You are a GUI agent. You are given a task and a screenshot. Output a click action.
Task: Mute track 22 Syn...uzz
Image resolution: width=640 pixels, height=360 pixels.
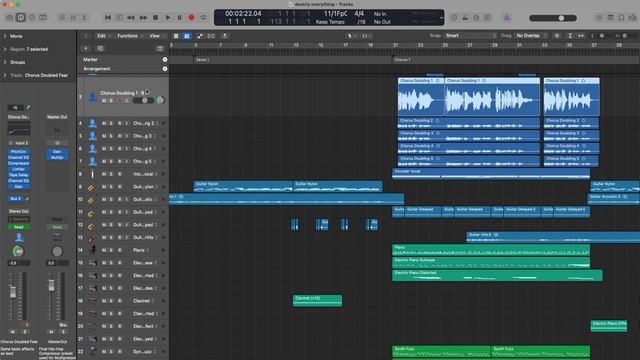(x=104, y=351)
